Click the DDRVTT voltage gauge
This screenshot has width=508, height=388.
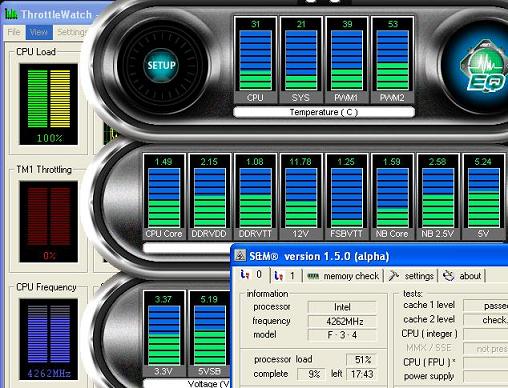click(x=255, y=197)
